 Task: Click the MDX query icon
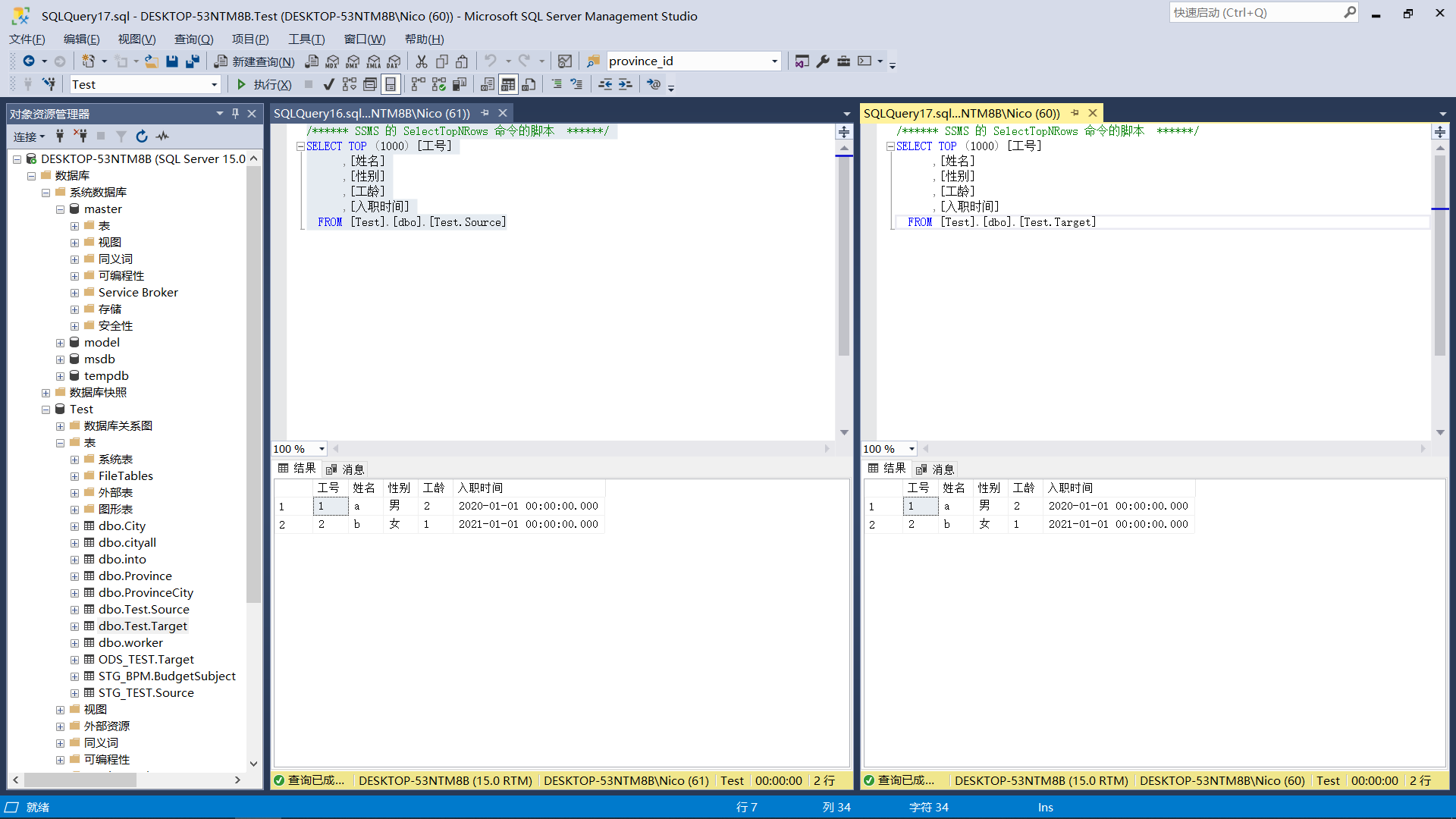332,61
